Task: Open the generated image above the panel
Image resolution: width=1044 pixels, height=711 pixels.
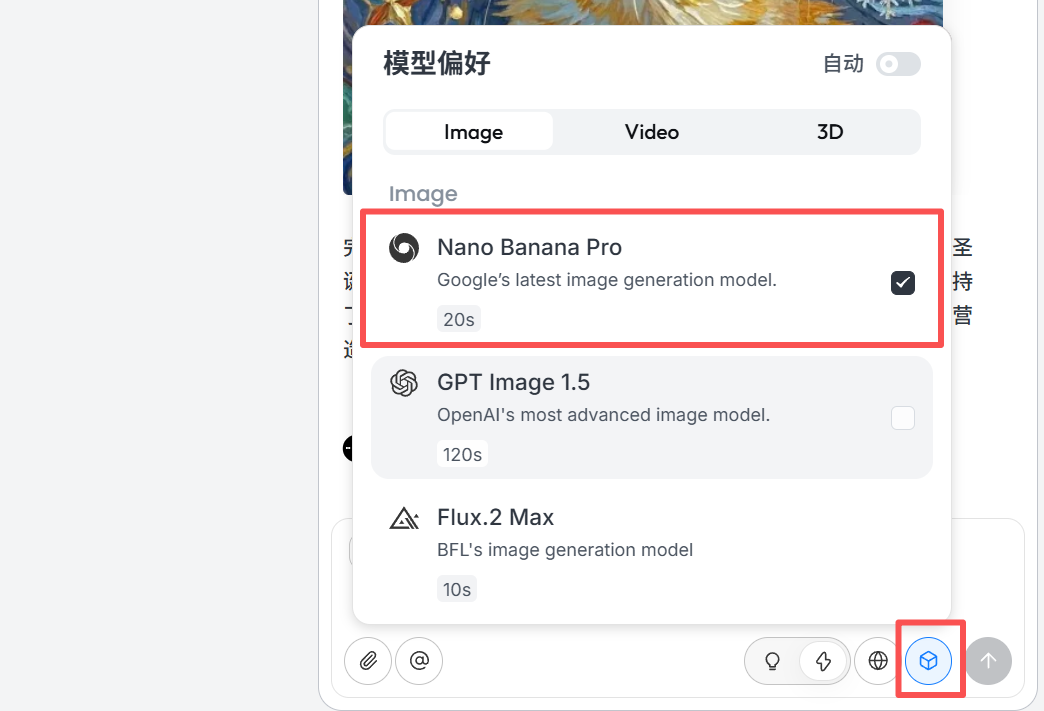Action: [x=642, y=12]
